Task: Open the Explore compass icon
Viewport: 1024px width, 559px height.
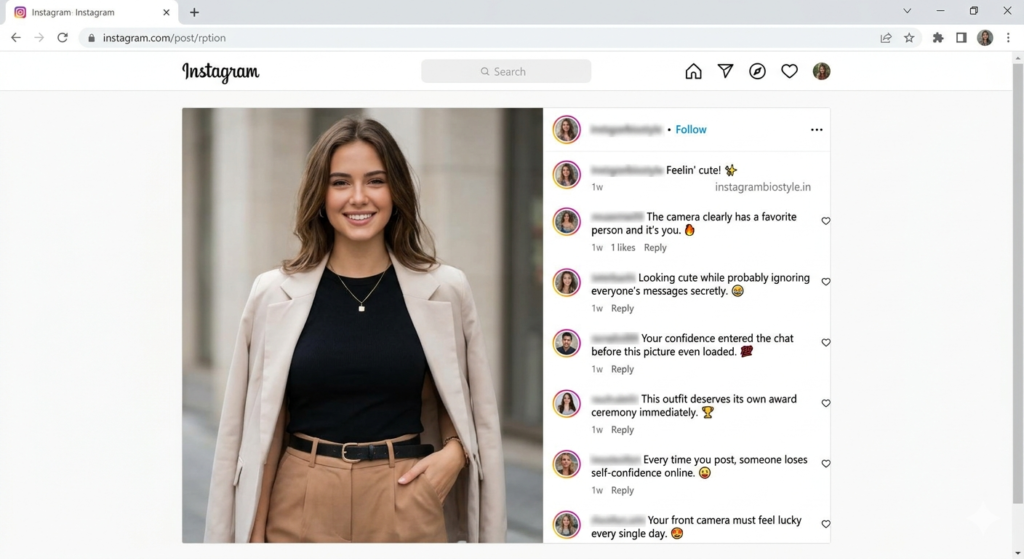Action: coord(758,71)
